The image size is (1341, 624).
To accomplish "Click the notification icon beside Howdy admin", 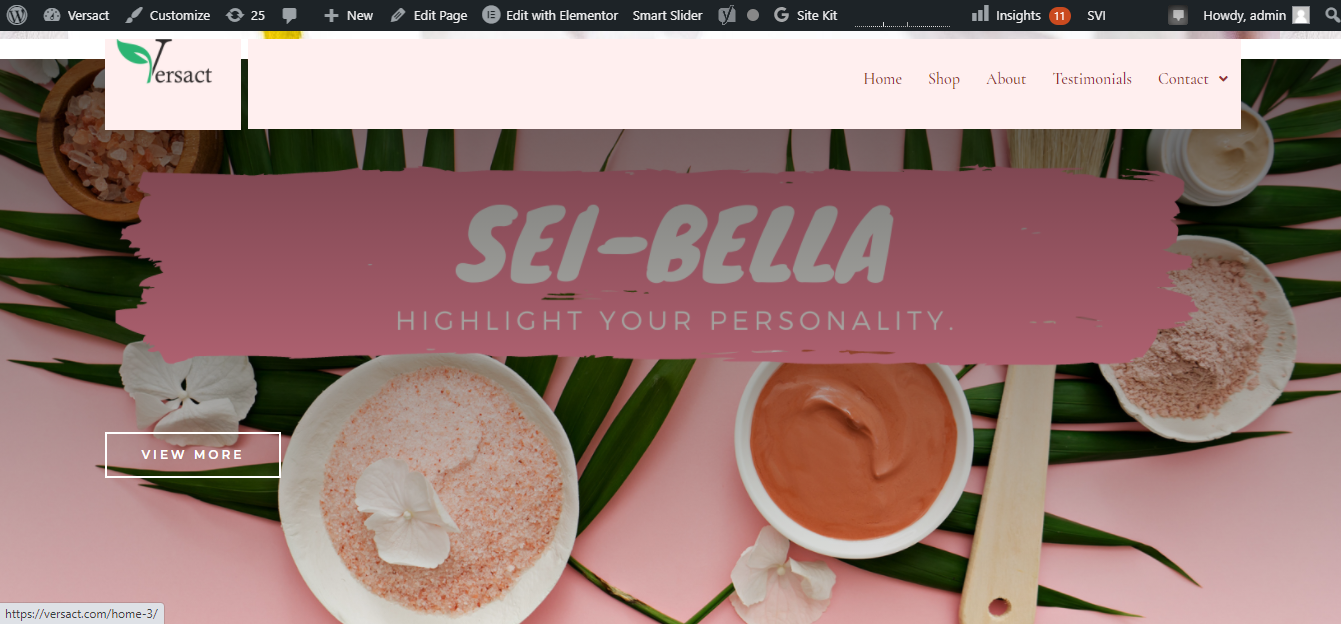I will 1179,16.
